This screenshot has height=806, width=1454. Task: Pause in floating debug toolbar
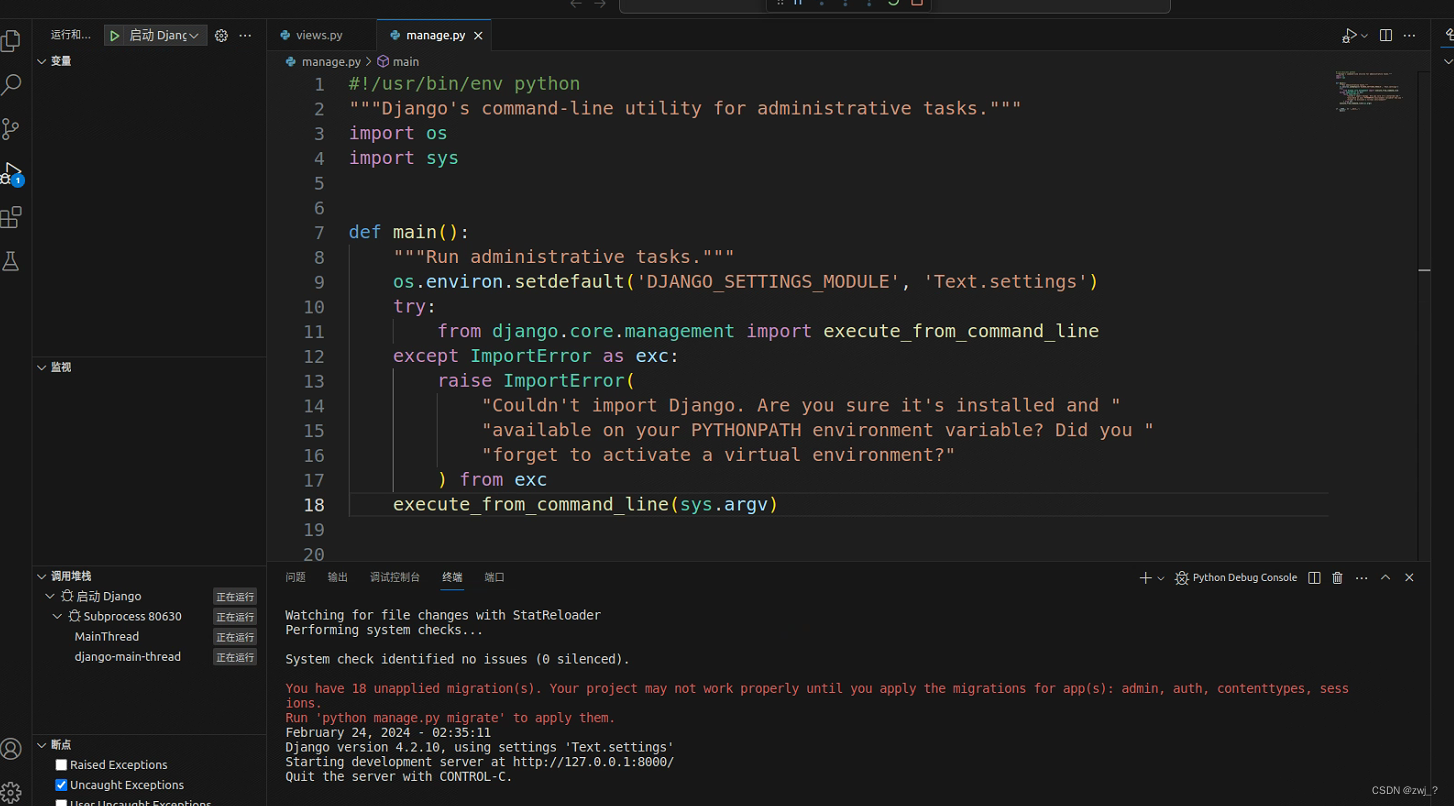(798, 3)
